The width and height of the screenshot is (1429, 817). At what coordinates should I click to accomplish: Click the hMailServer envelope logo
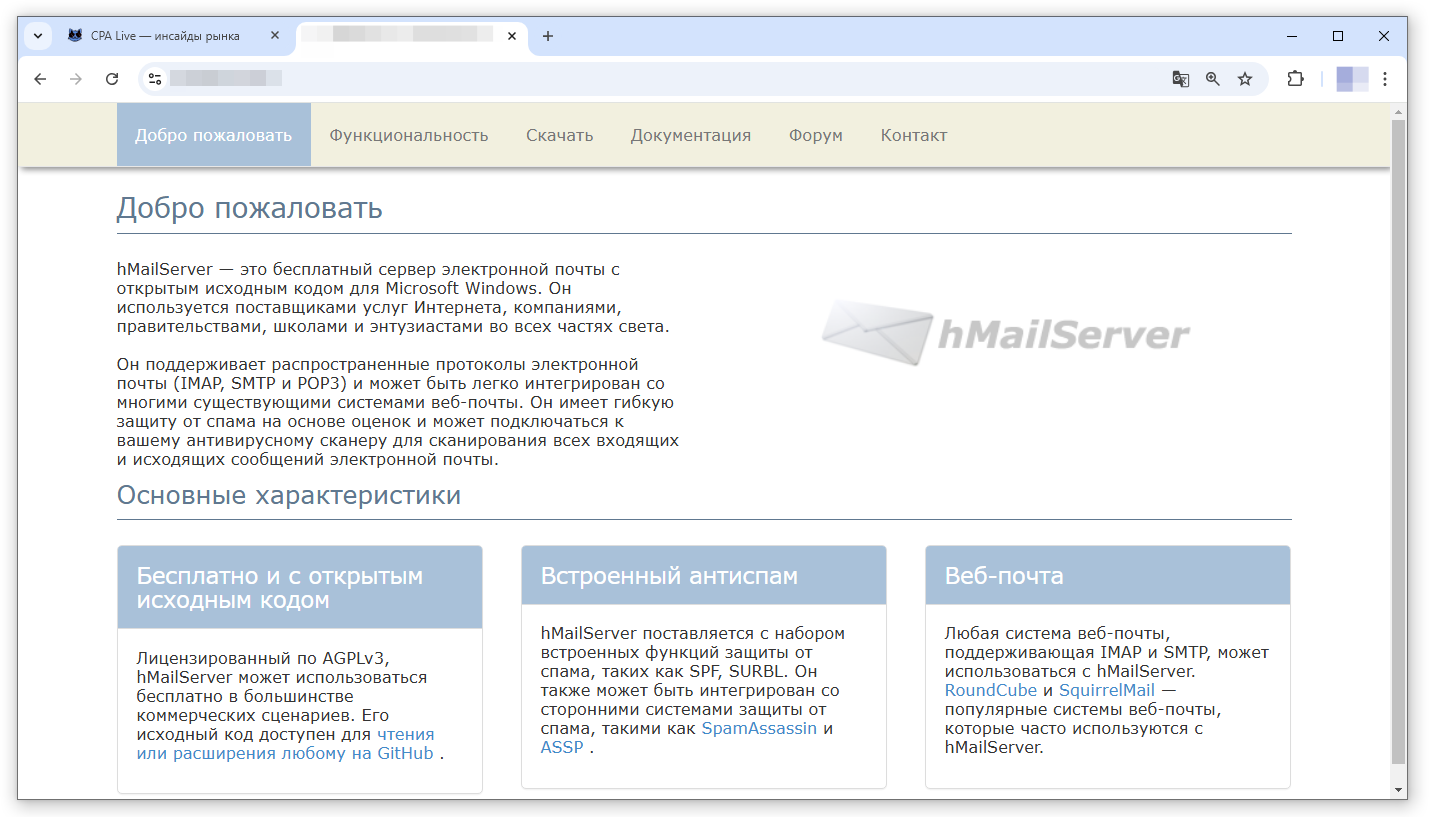point(1006,333)
